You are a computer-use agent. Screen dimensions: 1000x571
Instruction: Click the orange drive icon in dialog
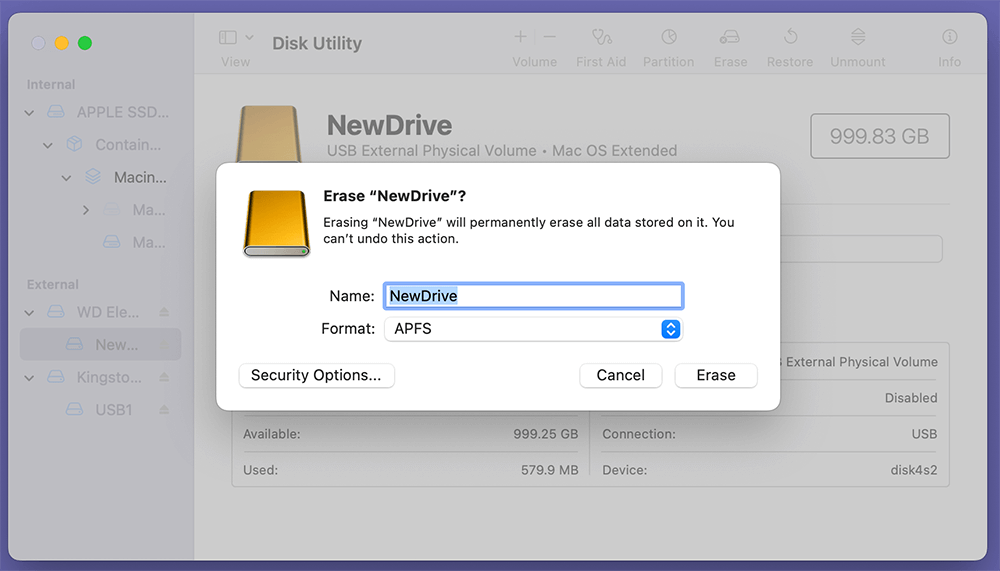[276, 224]
